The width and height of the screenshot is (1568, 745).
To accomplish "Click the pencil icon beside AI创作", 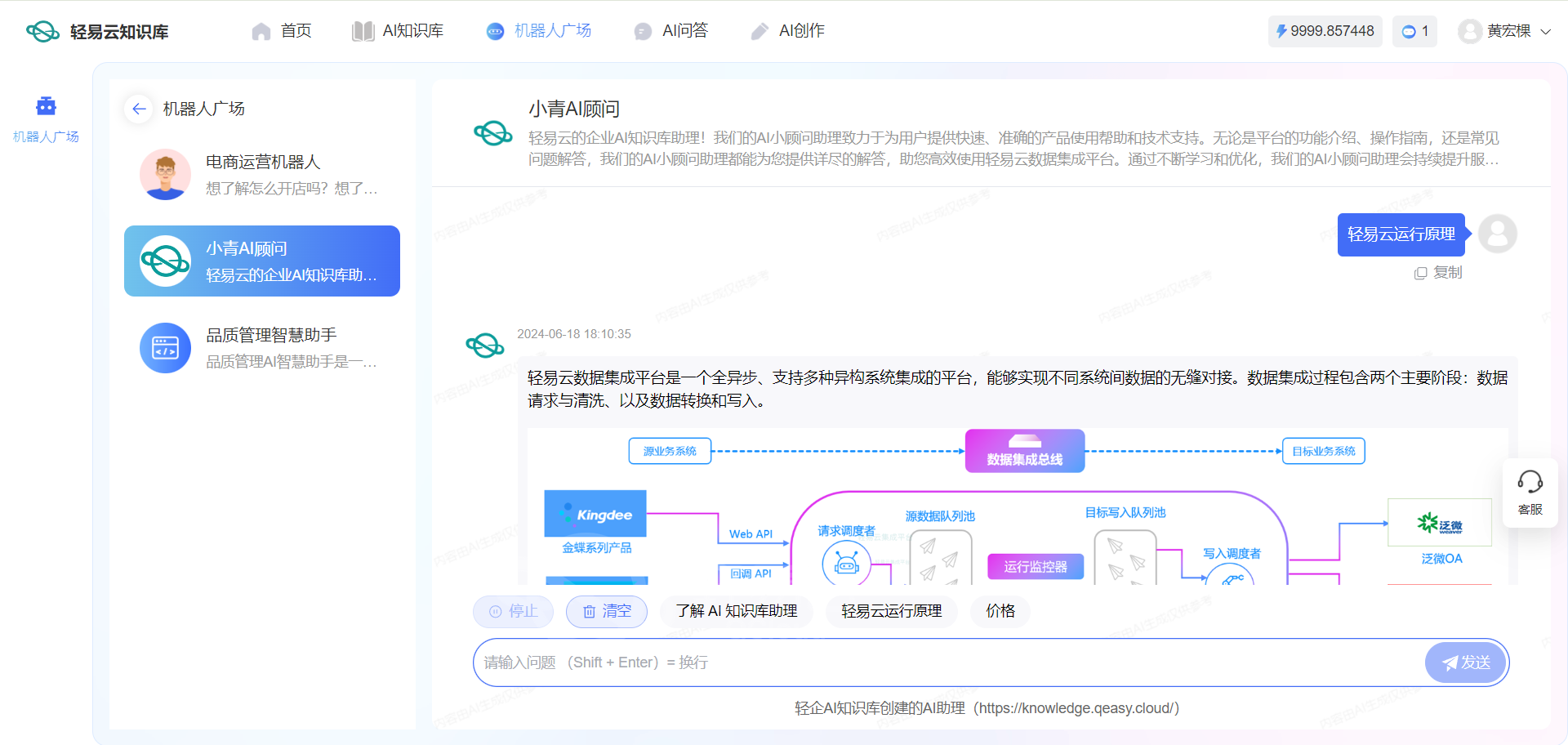I will point(760,31).
